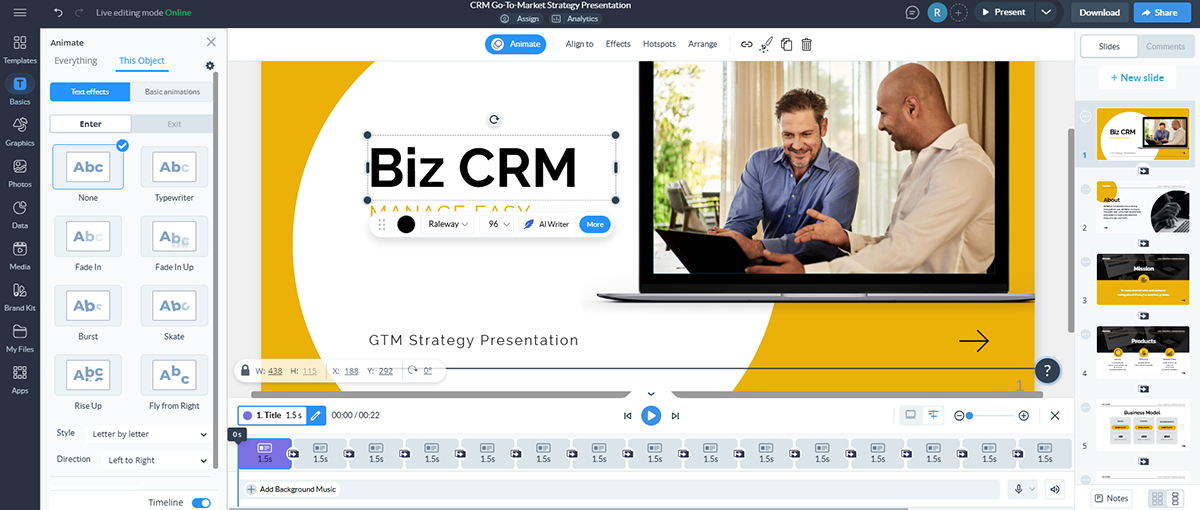Click the link icon in top toolbar
Viewport: 1200px width, 510px height.
pyautogui.click(x=746, y=44)
